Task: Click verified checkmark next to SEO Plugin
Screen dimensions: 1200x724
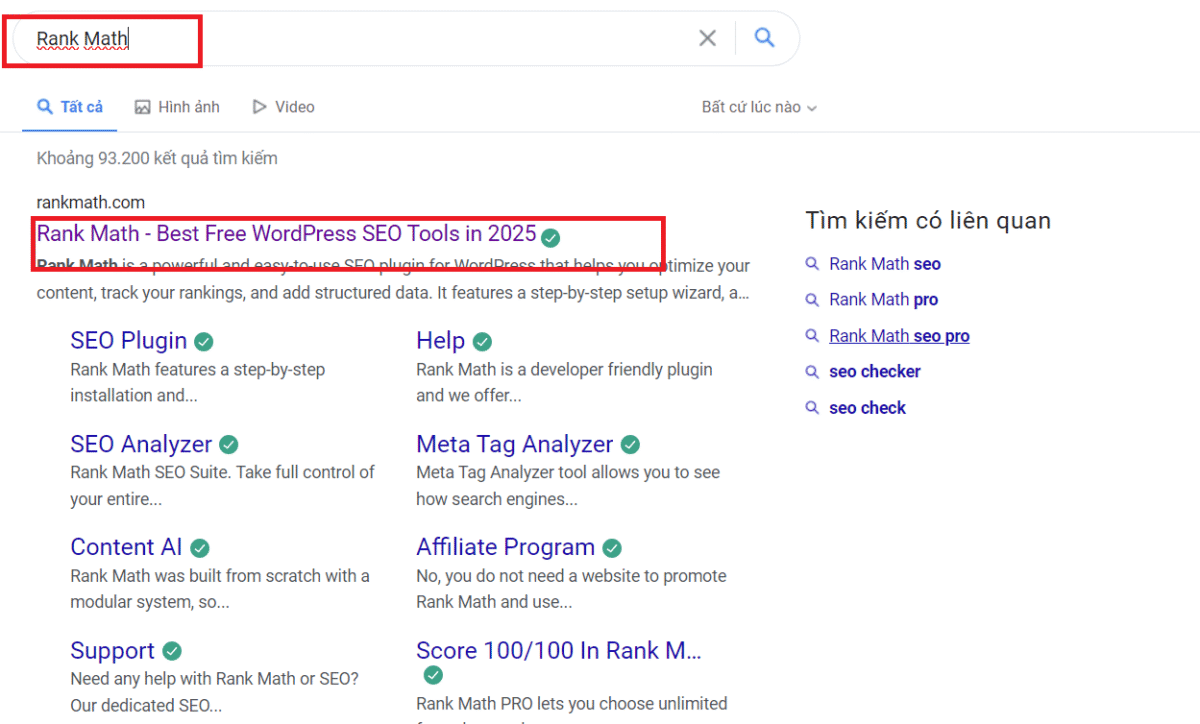Action: click(x=204, y=342)
